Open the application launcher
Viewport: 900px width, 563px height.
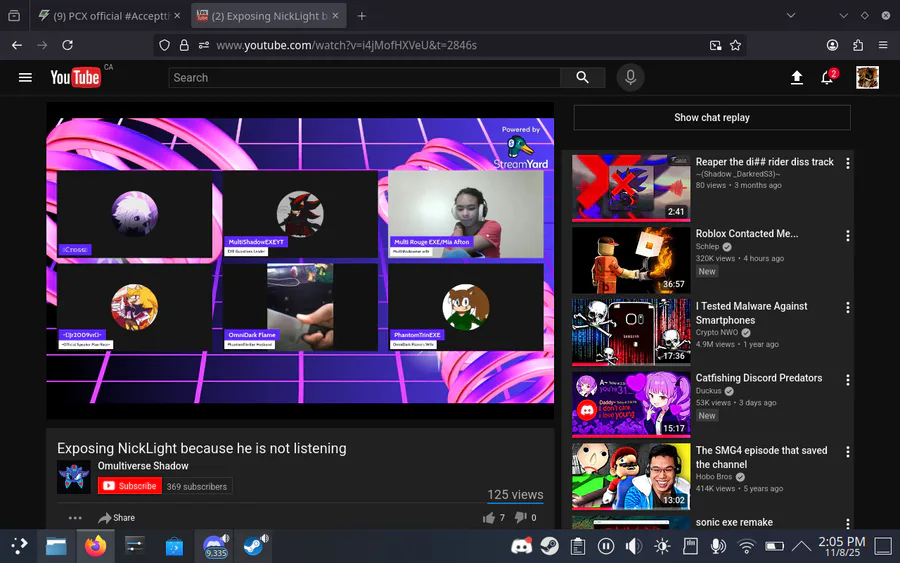point(19,546)
